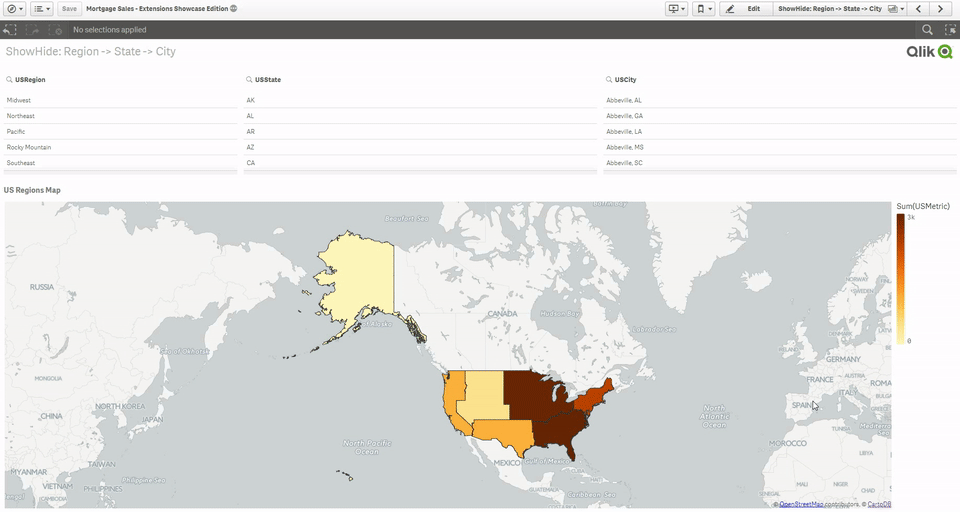Select Northeast in USRegion list
This screenshot has height=512, width=960.
pyautogui.click(x=121, y=116)
